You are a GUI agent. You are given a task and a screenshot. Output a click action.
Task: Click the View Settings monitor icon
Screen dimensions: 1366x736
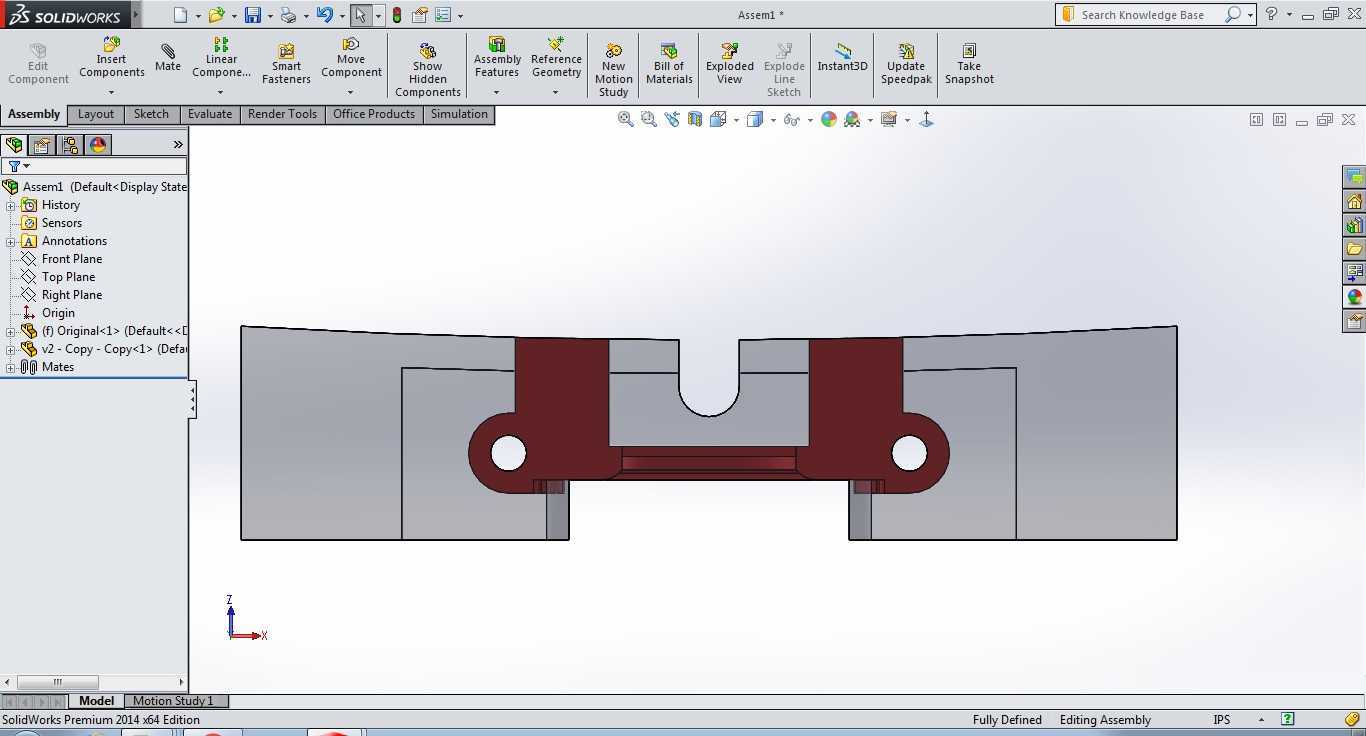(x=888, y=119)
